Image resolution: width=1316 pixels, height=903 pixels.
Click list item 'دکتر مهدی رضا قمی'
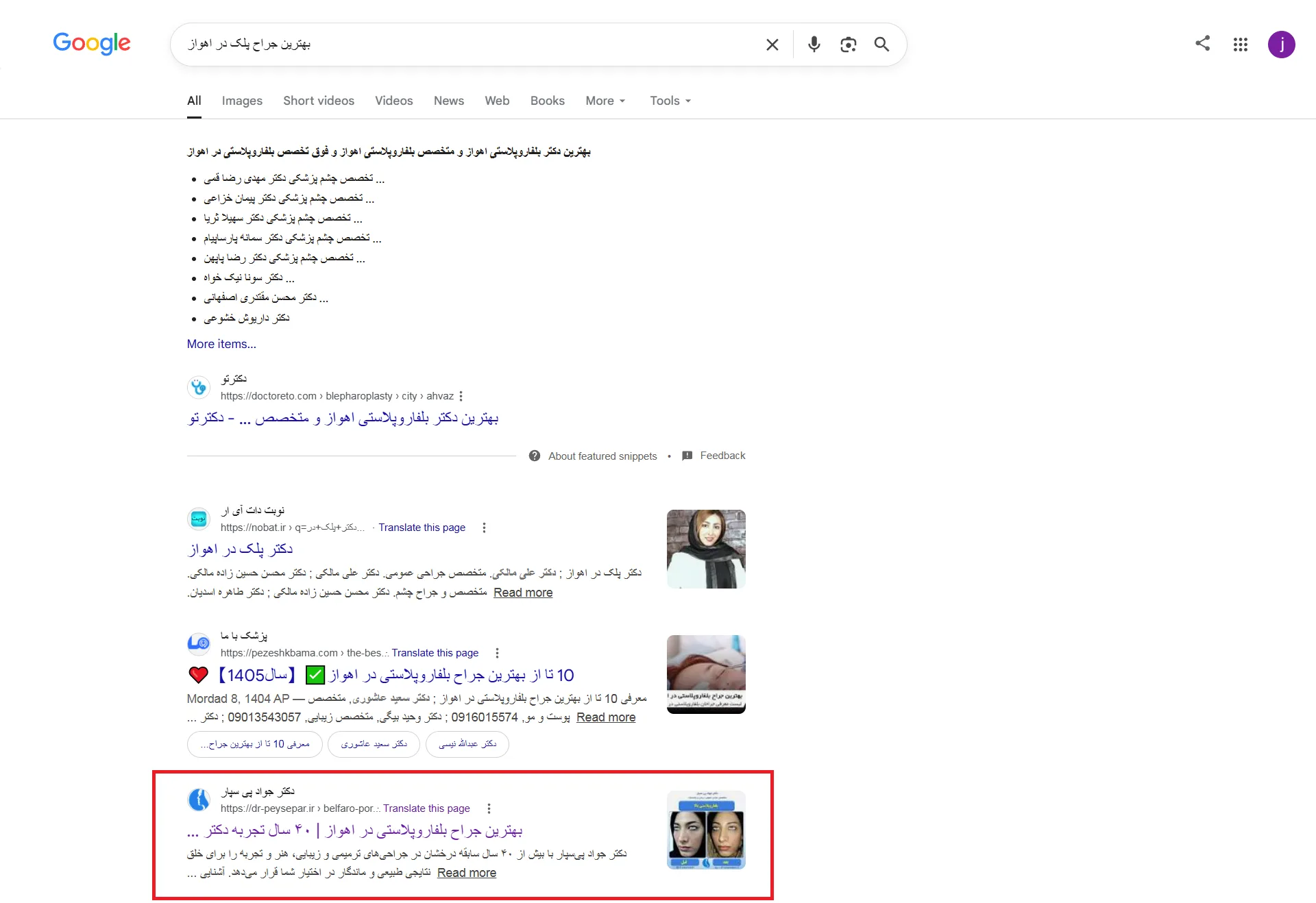click(x=295, y=178)
